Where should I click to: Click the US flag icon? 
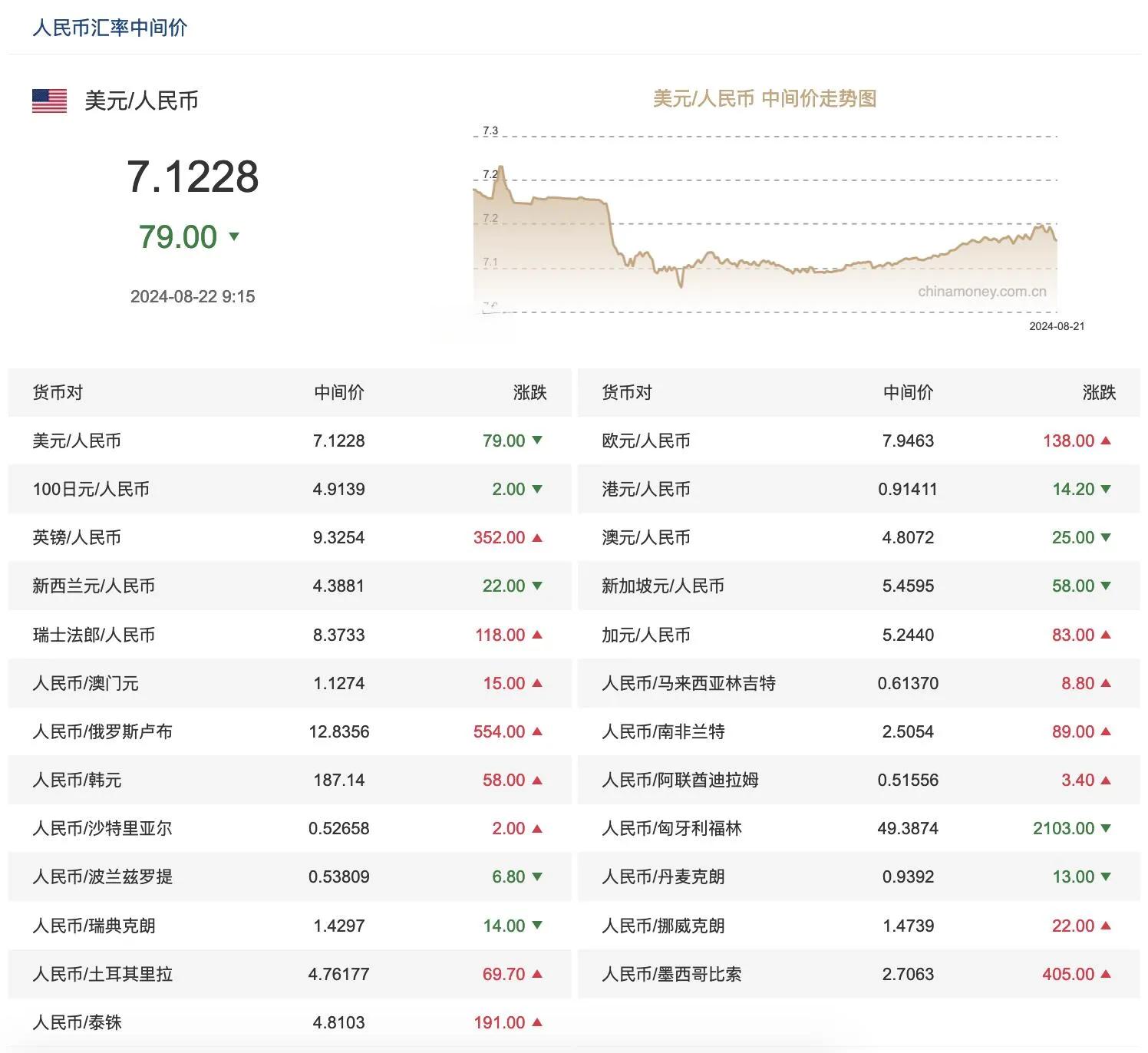pos(49,101)
